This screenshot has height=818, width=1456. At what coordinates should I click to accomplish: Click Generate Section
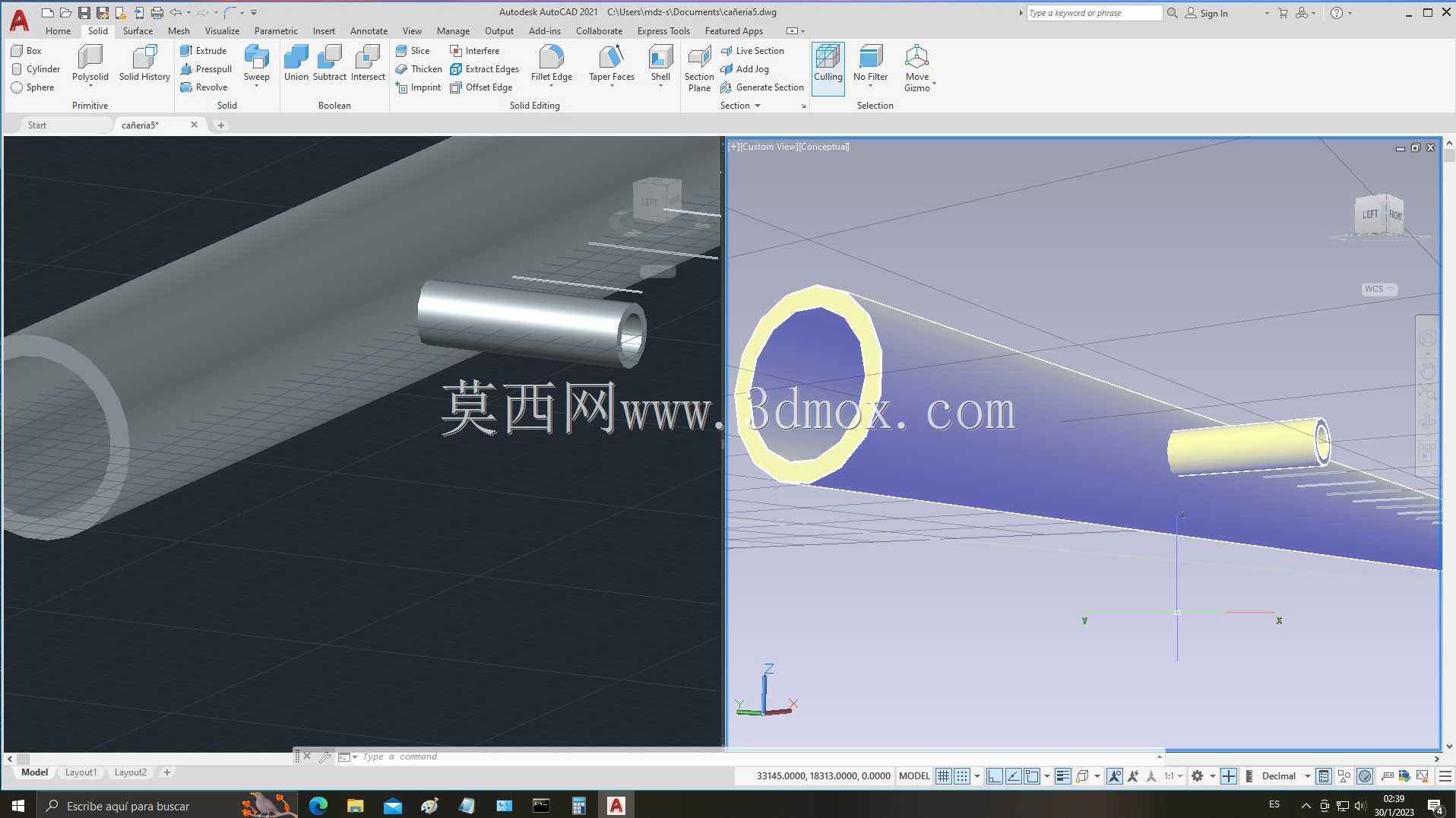click(762, 87)
